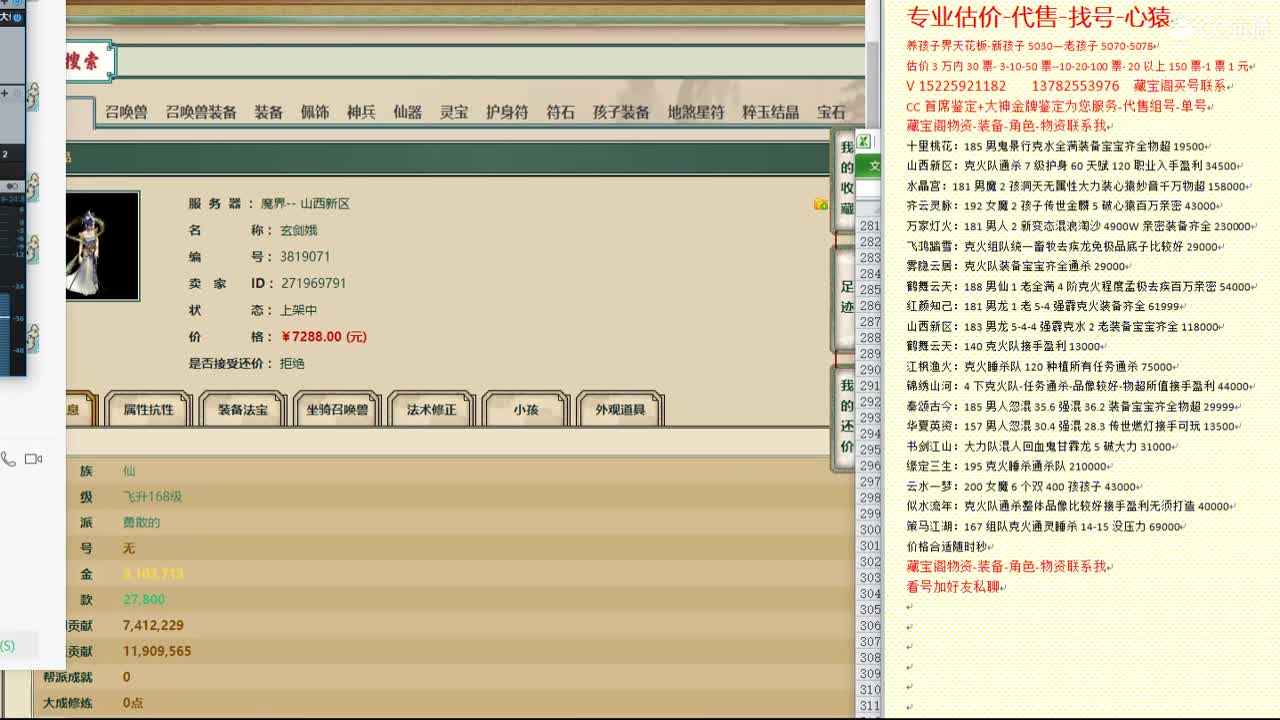Select Excel row header 281

(870, 226)
